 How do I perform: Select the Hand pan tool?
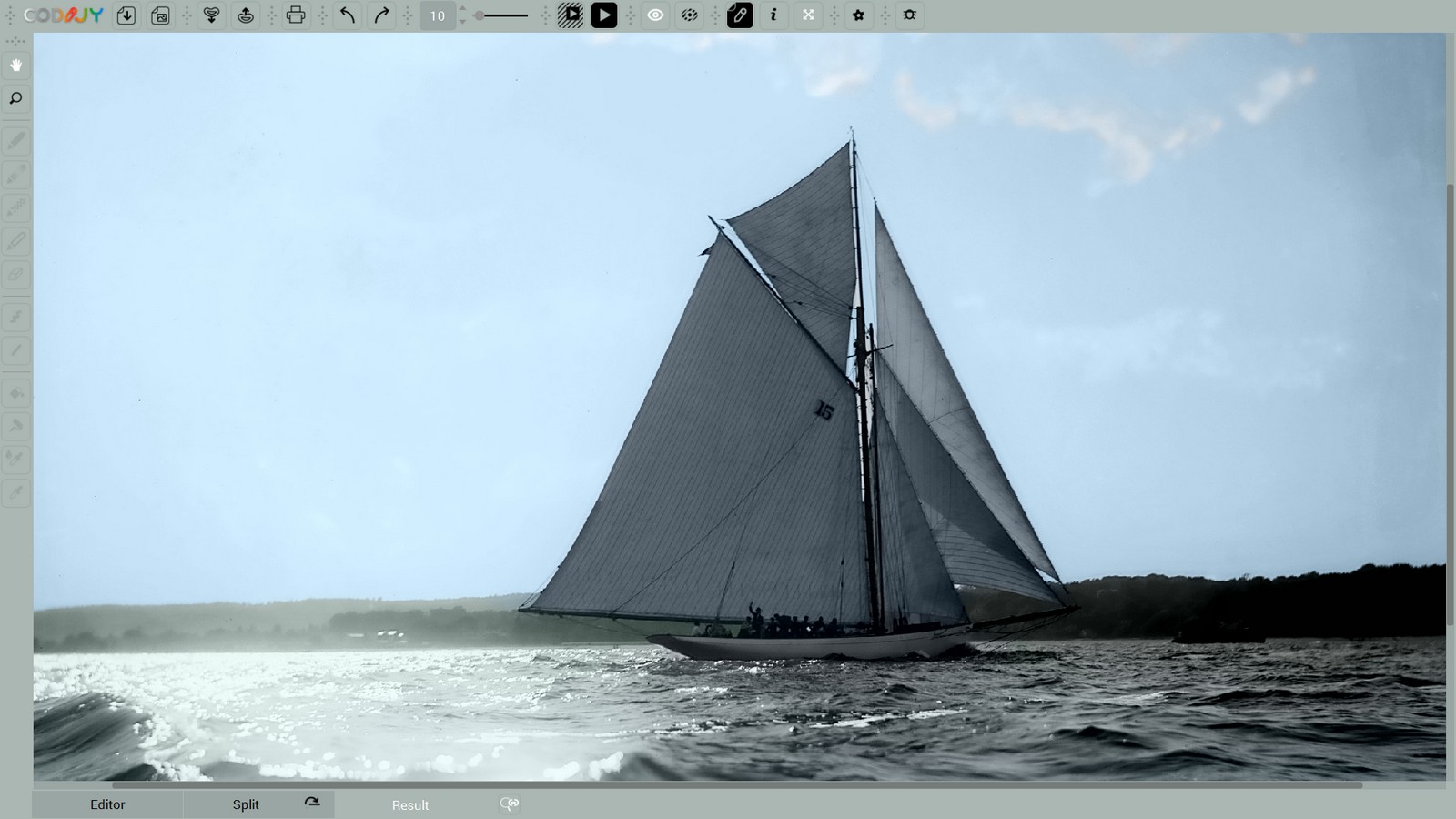[x=15, y=65]
